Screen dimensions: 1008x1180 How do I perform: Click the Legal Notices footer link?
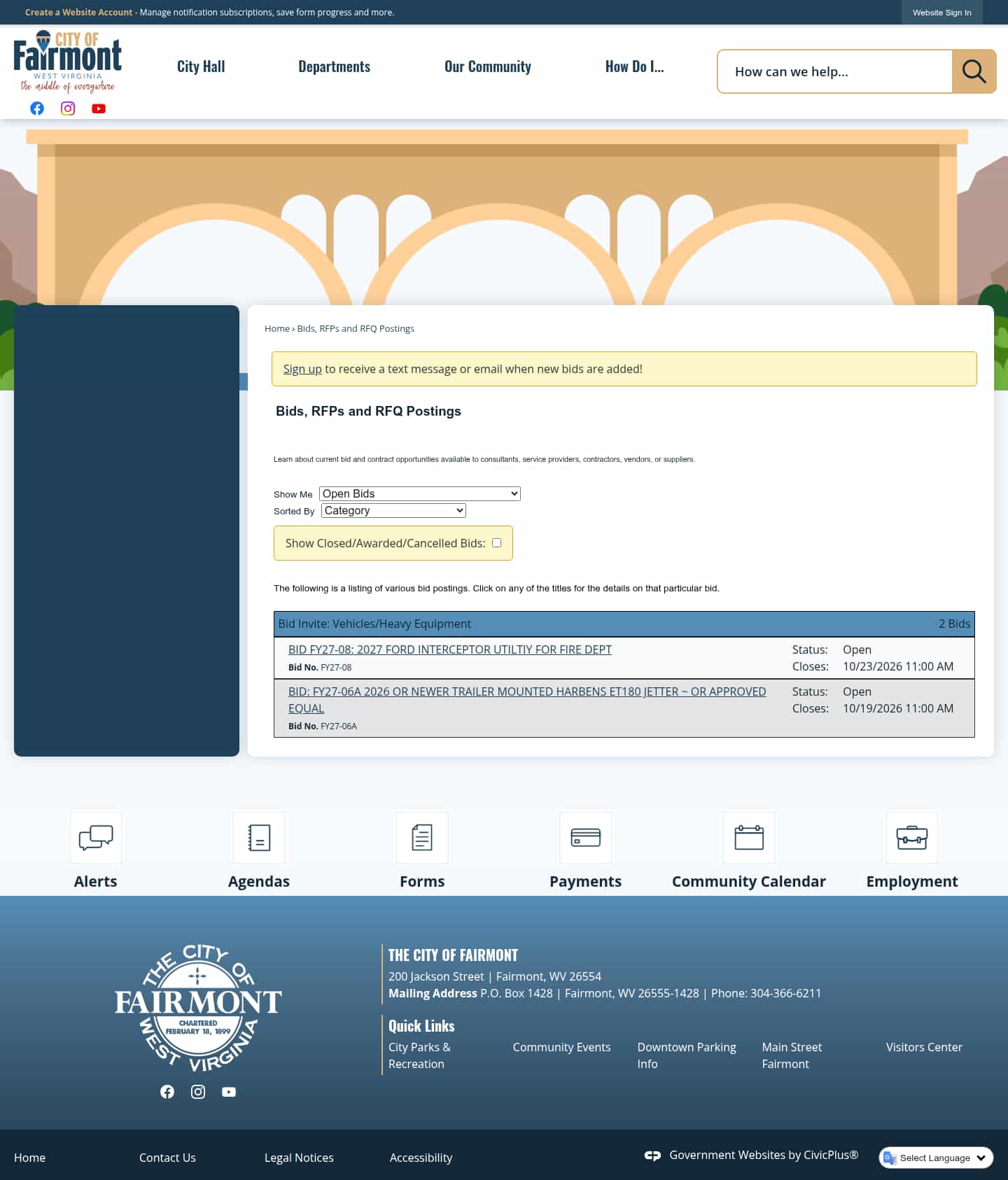tap(299, 1158)
